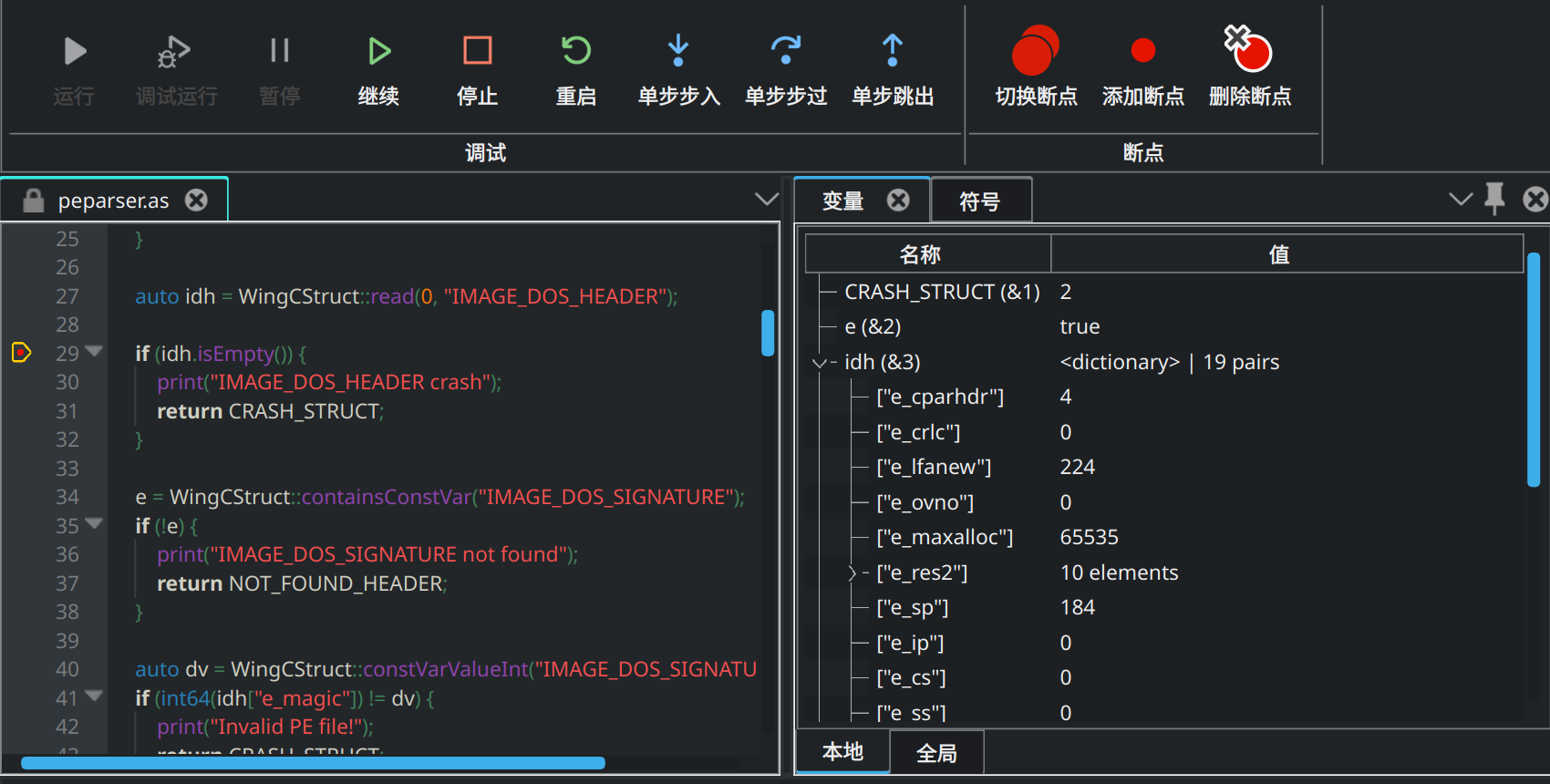Stop debugging with the 停止 button

477,52
